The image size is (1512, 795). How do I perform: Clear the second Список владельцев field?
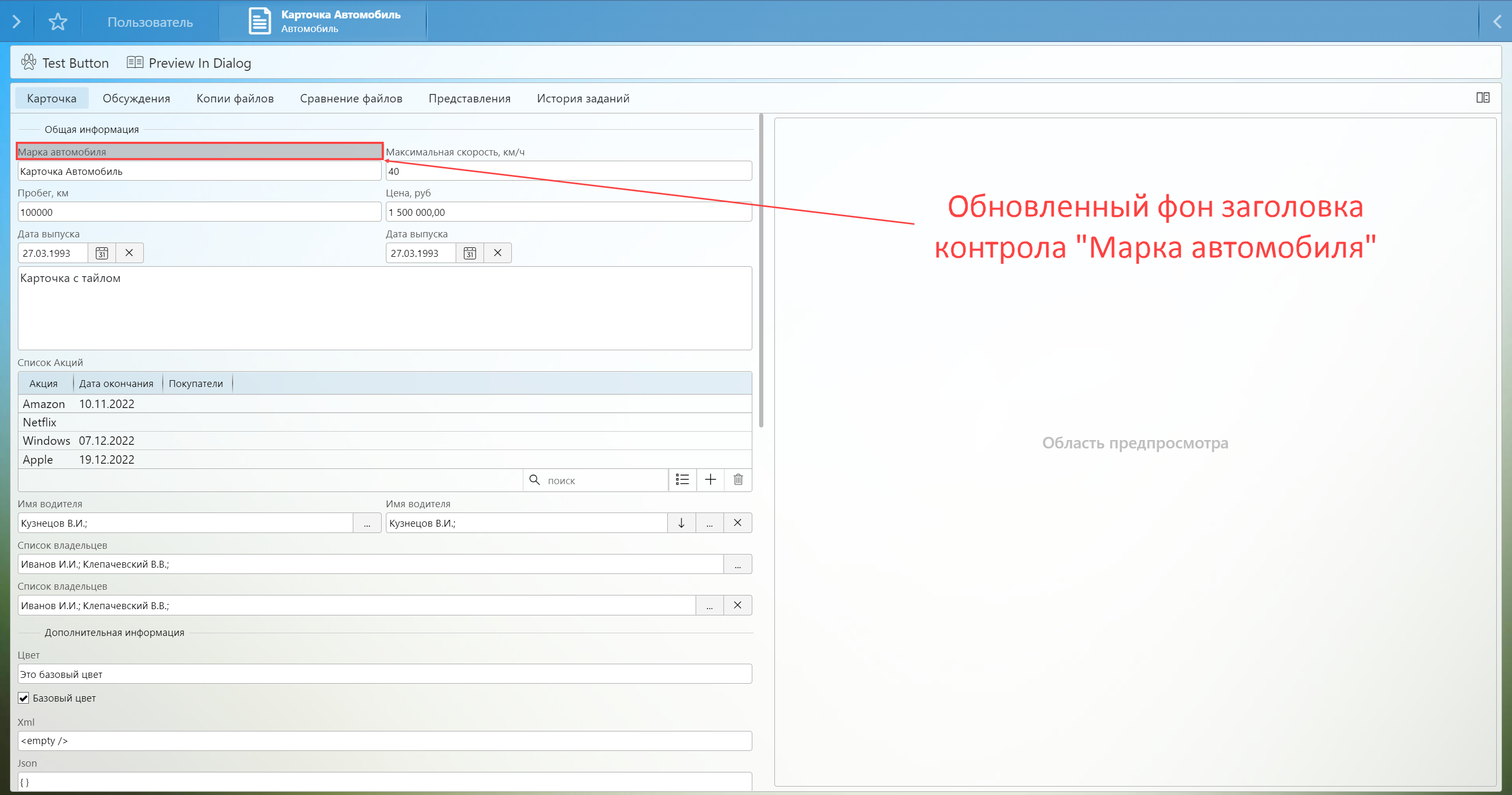737,605
